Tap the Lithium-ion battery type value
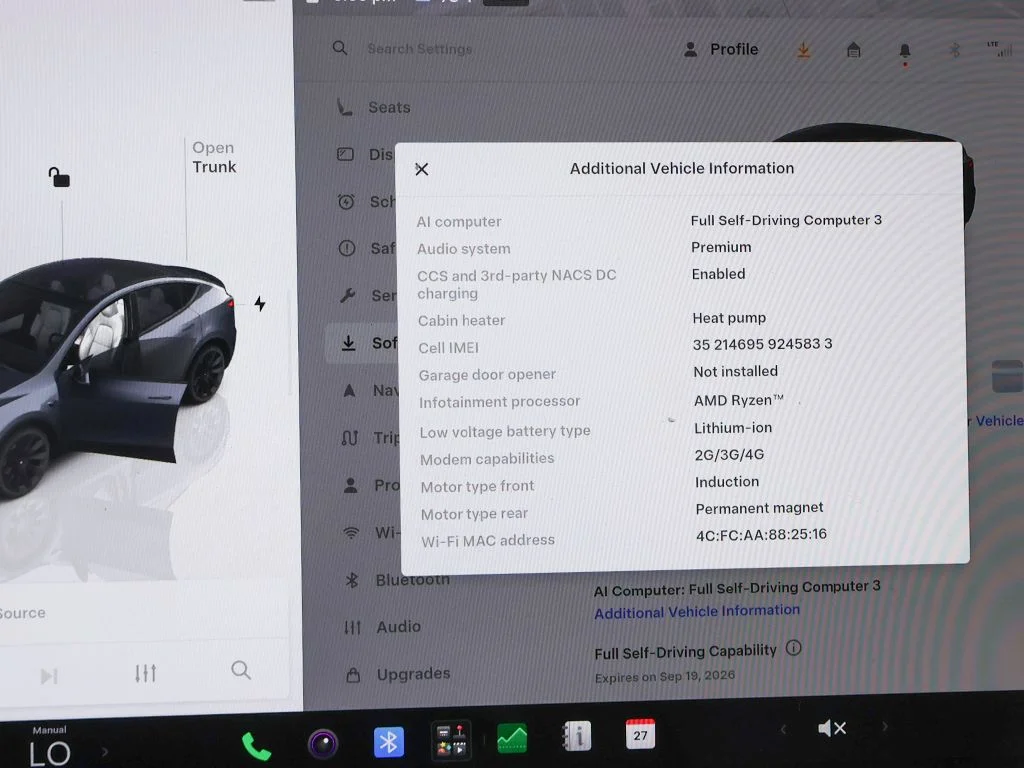The height and width of the screenshot is (768, 1024). [x=733, y=428]
